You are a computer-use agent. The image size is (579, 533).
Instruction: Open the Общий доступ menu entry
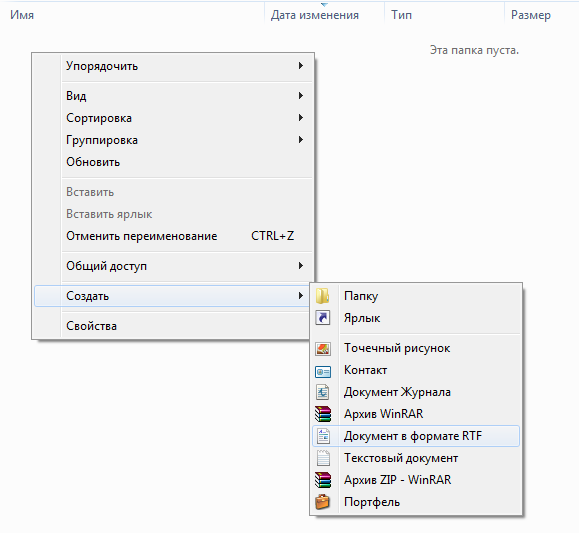(173, 266)
